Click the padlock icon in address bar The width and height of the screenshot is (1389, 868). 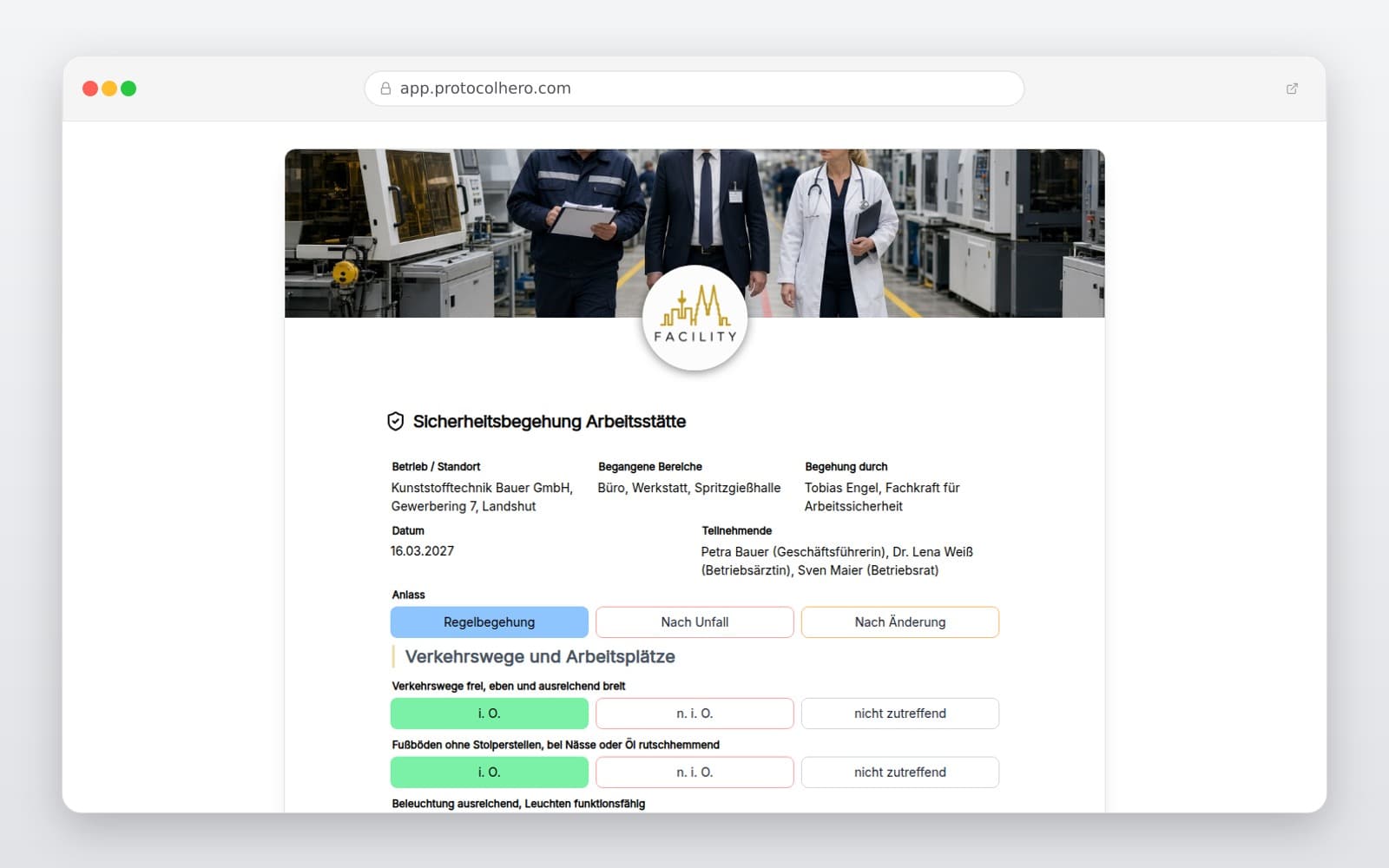[x=385, y=89]
